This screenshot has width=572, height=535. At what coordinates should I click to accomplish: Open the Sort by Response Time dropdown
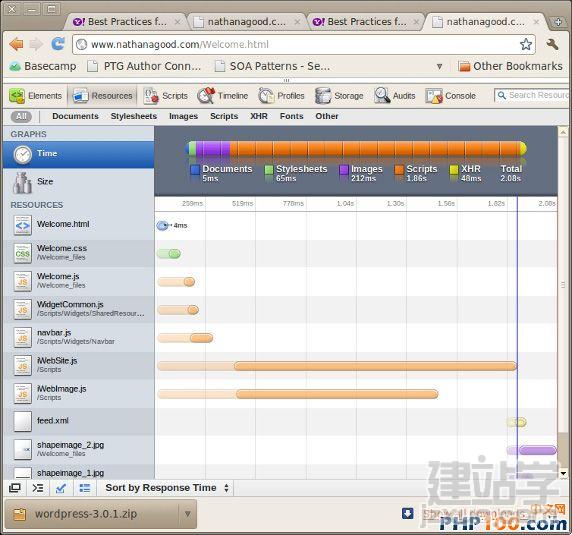(x=167, y=488)
